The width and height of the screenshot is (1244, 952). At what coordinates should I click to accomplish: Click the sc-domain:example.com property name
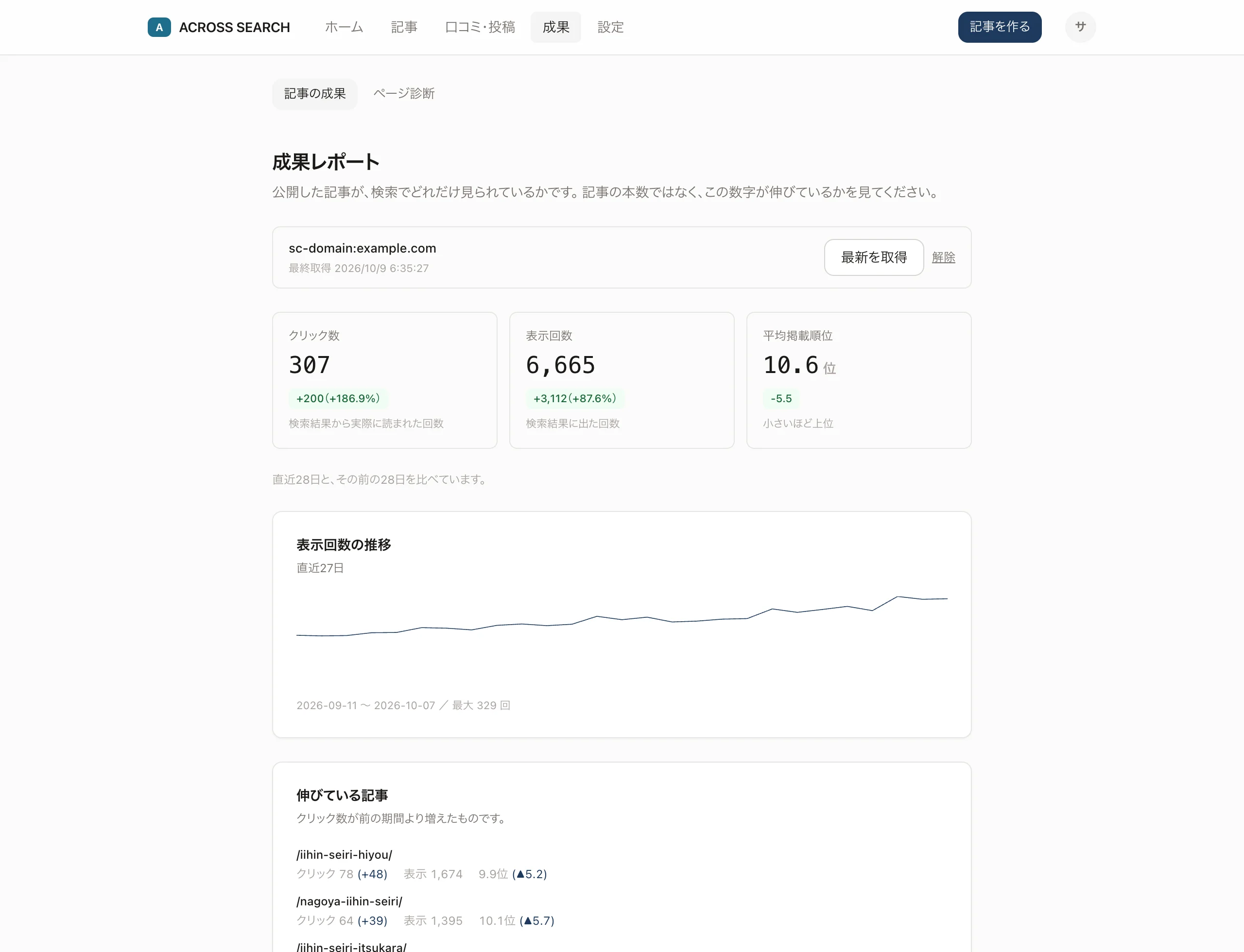(363, 248)
